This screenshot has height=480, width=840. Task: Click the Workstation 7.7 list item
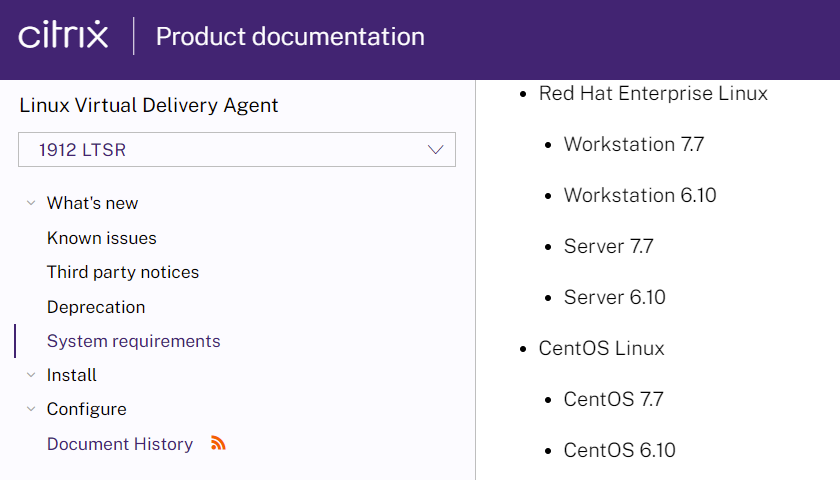[634, 145]
